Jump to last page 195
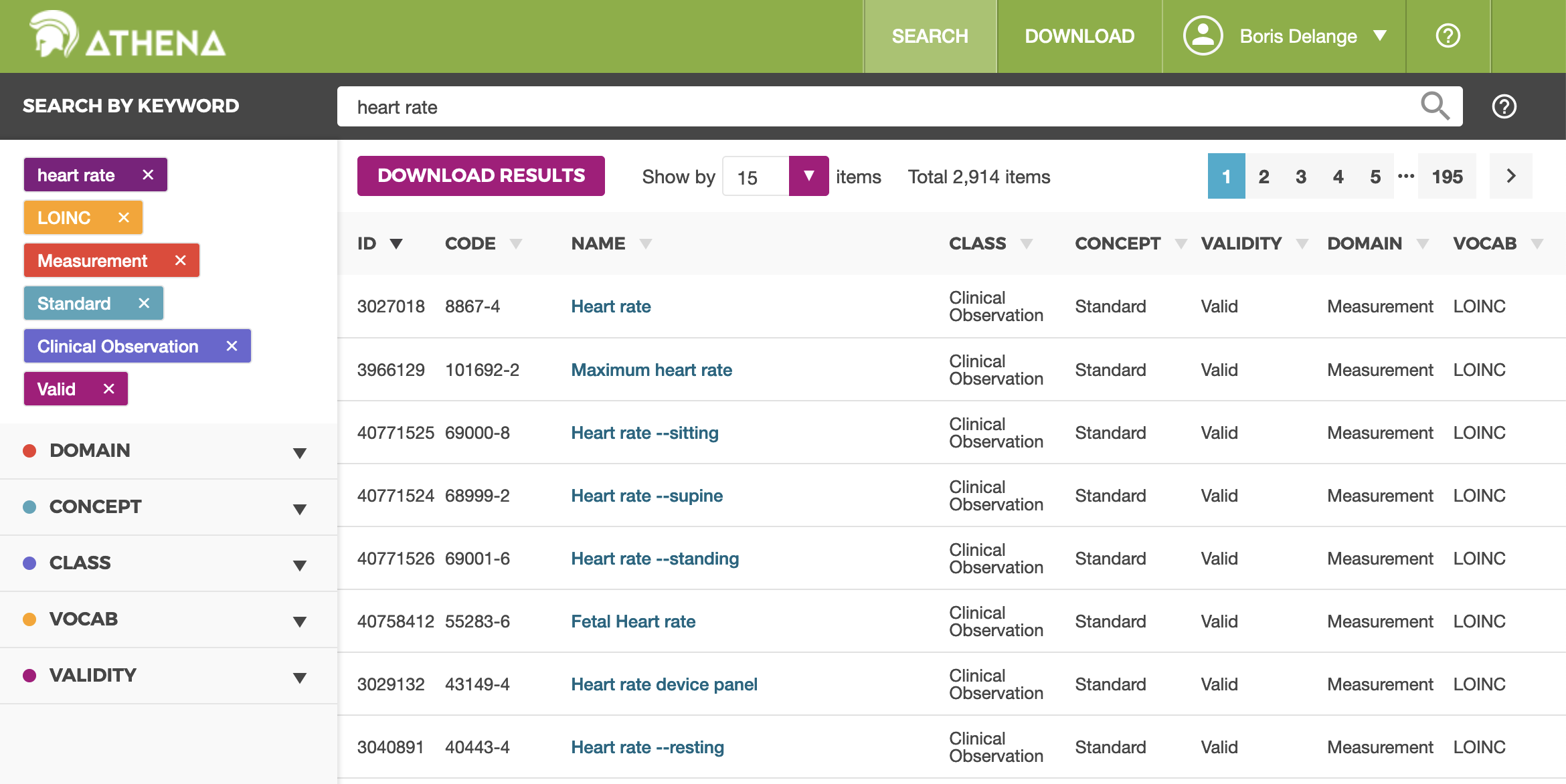The width and height of the screenshot is (1566, 784). [1447, 176]
